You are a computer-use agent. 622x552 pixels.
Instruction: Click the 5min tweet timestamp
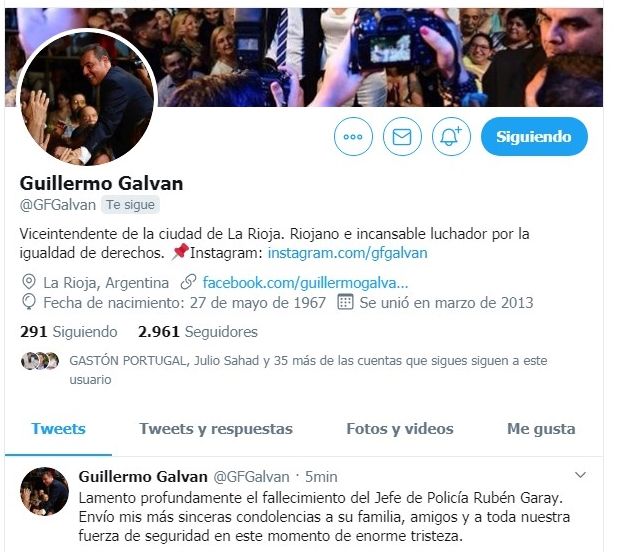[x=321, y=477]
